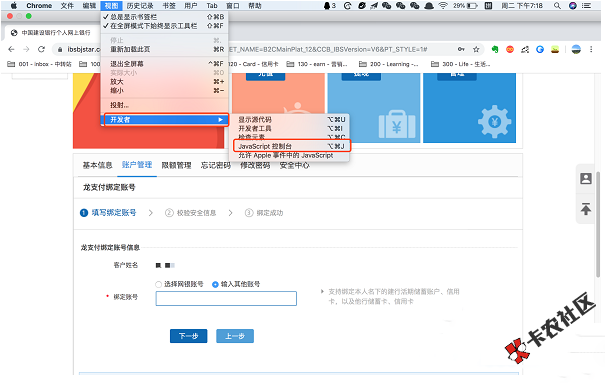The width and height of the screenshot is (605, 383).
Task: Click the hat icon in menu bar
Action: pos(429,6)
